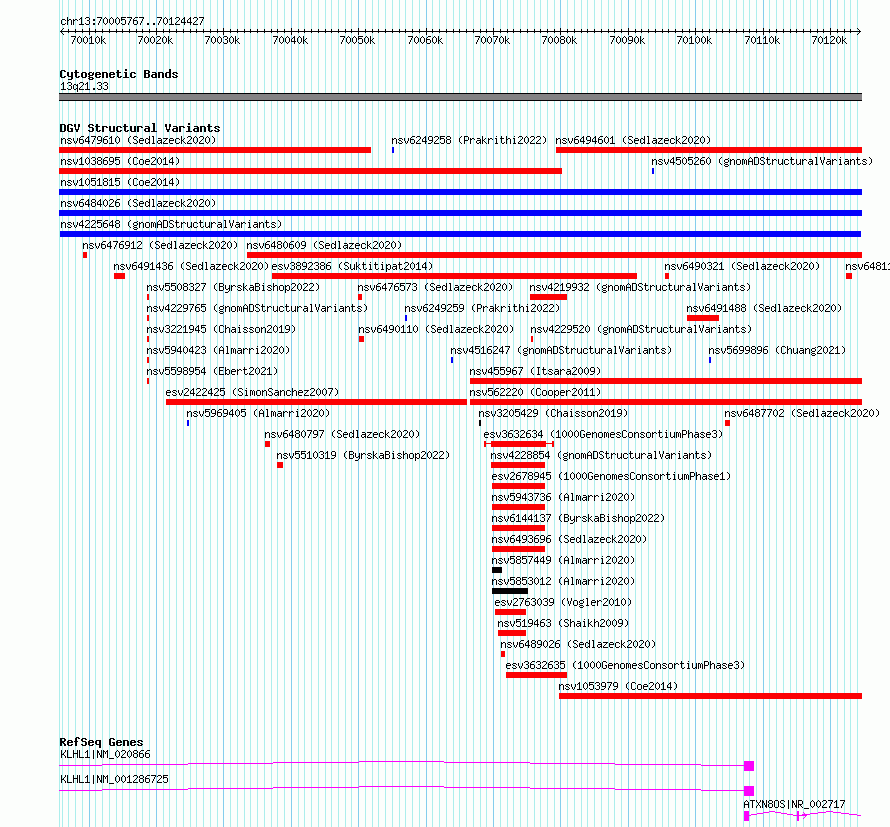The height and width of the screenshot is (827, 890).
Task: Select nsv5940423 (Almarri2020) label
Action: coord(218,350)
